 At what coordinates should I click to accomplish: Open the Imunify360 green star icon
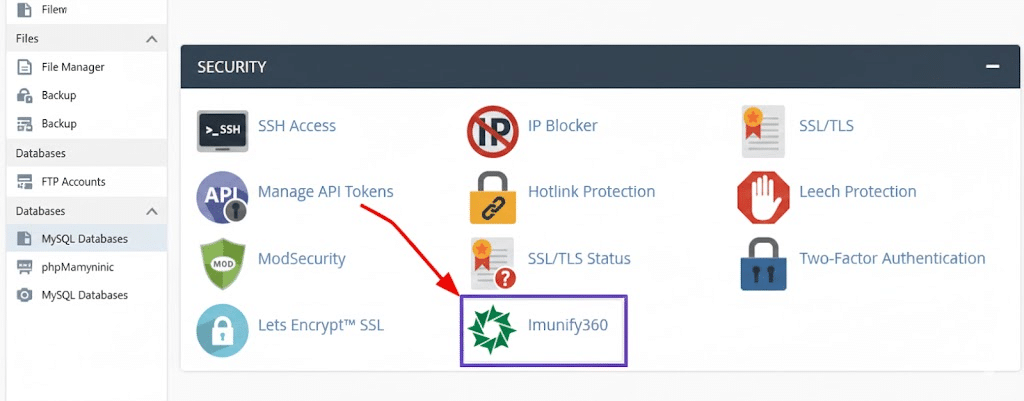[x=492, y=330]
